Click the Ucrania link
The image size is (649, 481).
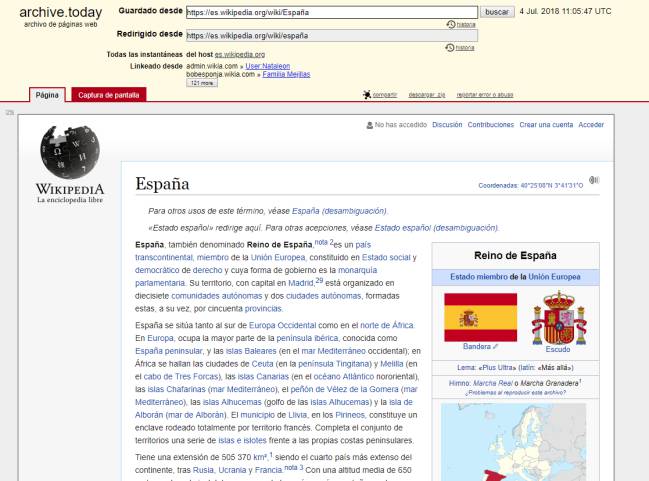coord(232,470)
